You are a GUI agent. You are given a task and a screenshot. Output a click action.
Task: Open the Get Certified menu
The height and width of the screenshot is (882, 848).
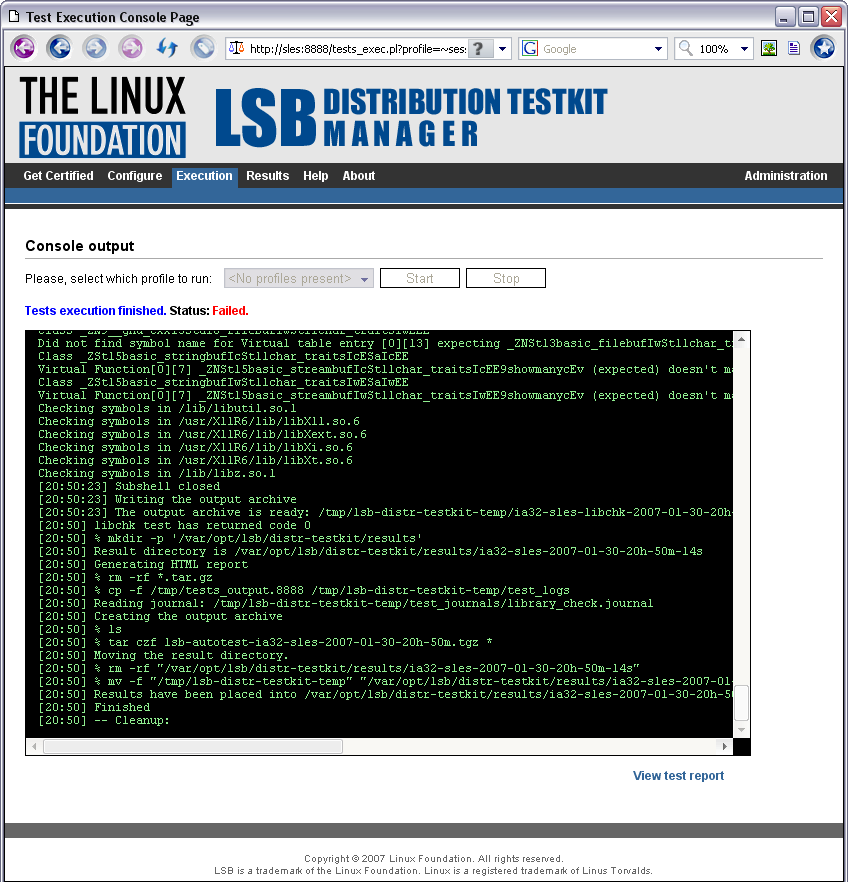tap(58, 176)
